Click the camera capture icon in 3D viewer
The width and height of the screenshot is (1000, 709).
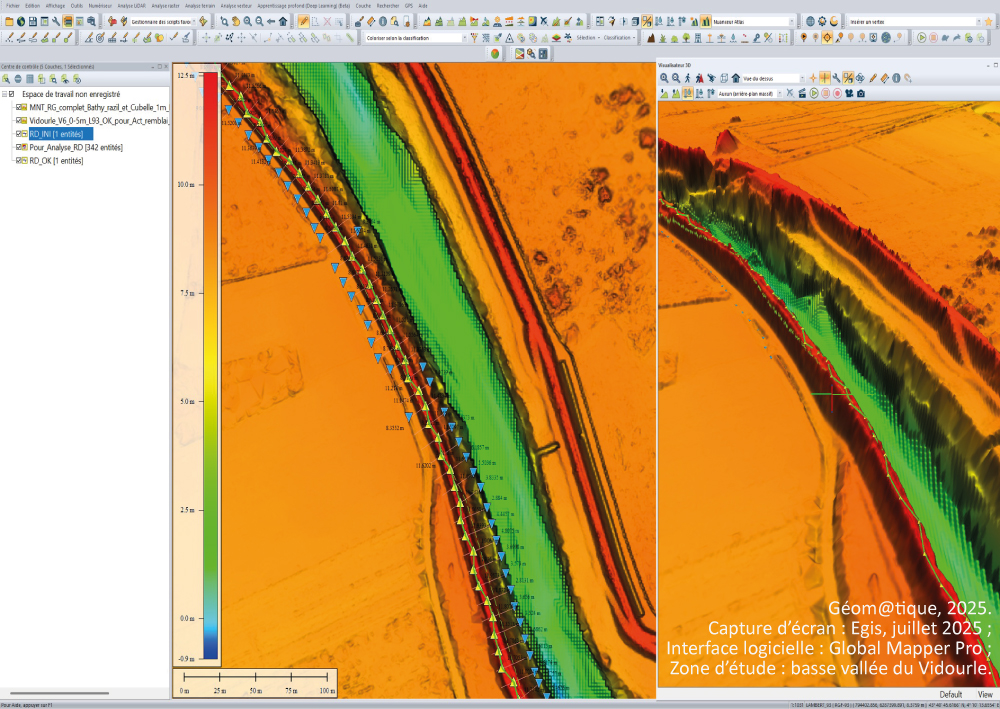click(860, 93)
